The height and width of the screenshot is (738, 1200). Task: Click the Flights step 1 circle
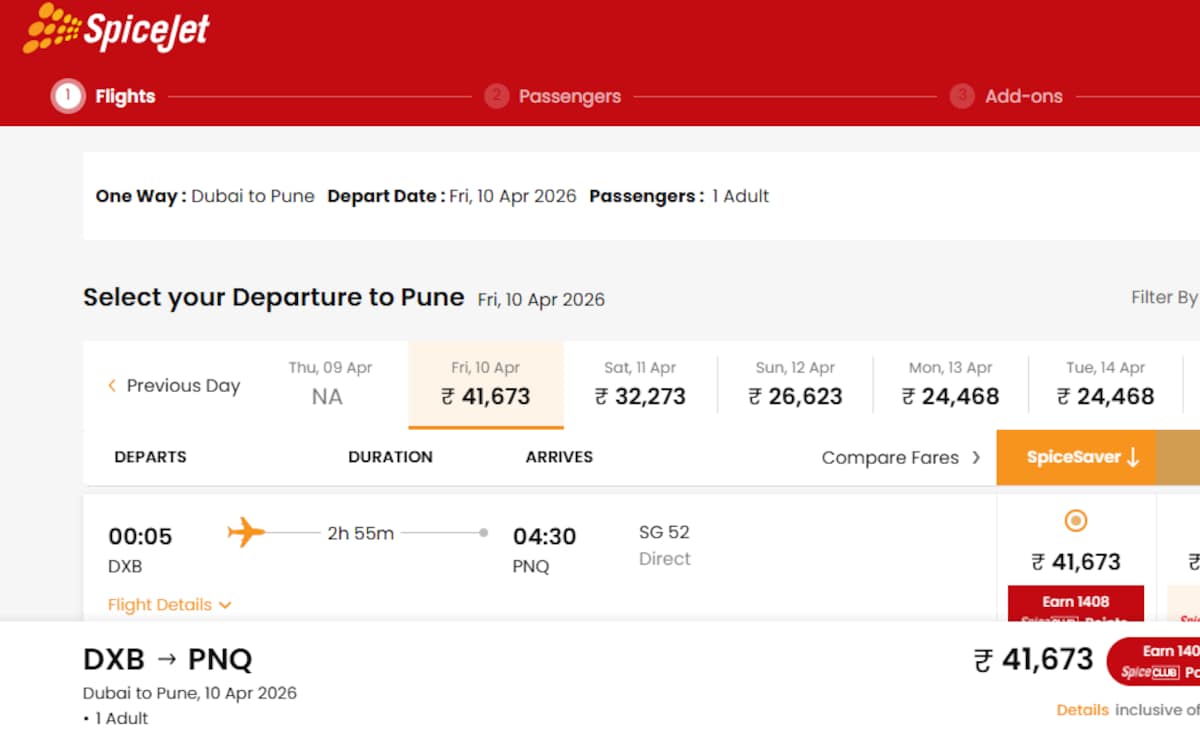68,97
